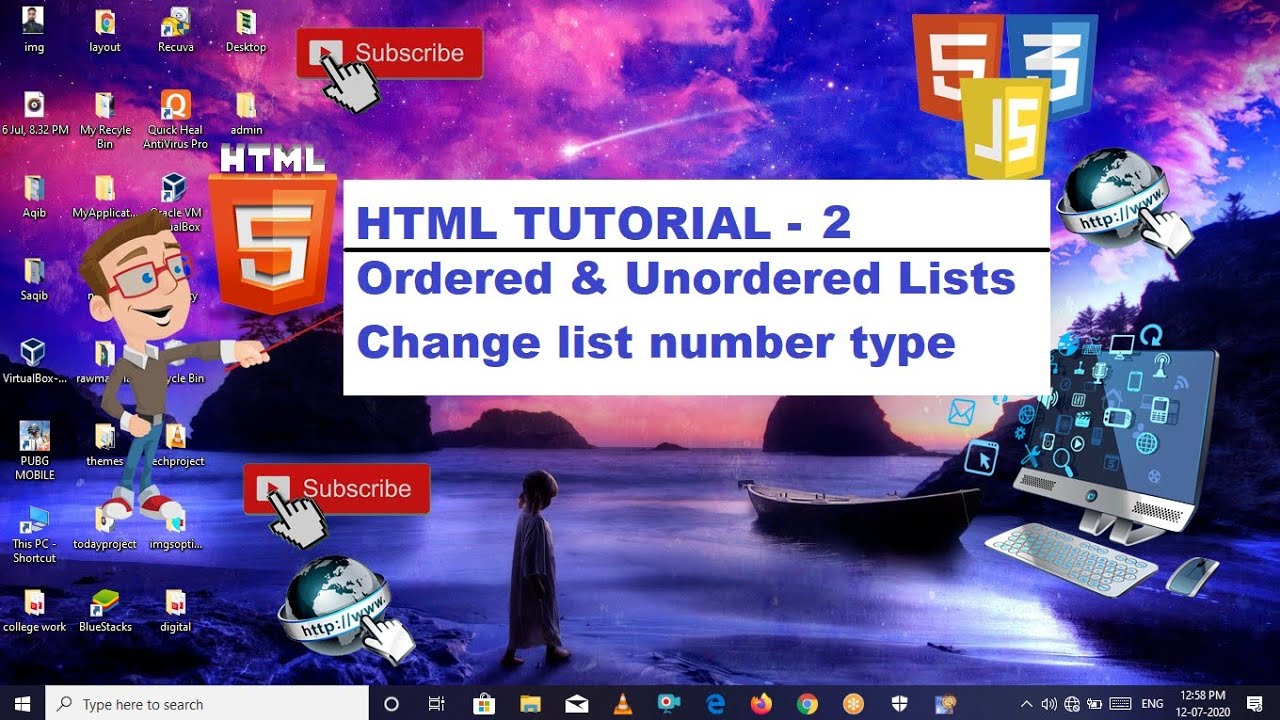1280x720 pixels.
Task: Open Cortana from the taskbar
Action: click(391, 704)
